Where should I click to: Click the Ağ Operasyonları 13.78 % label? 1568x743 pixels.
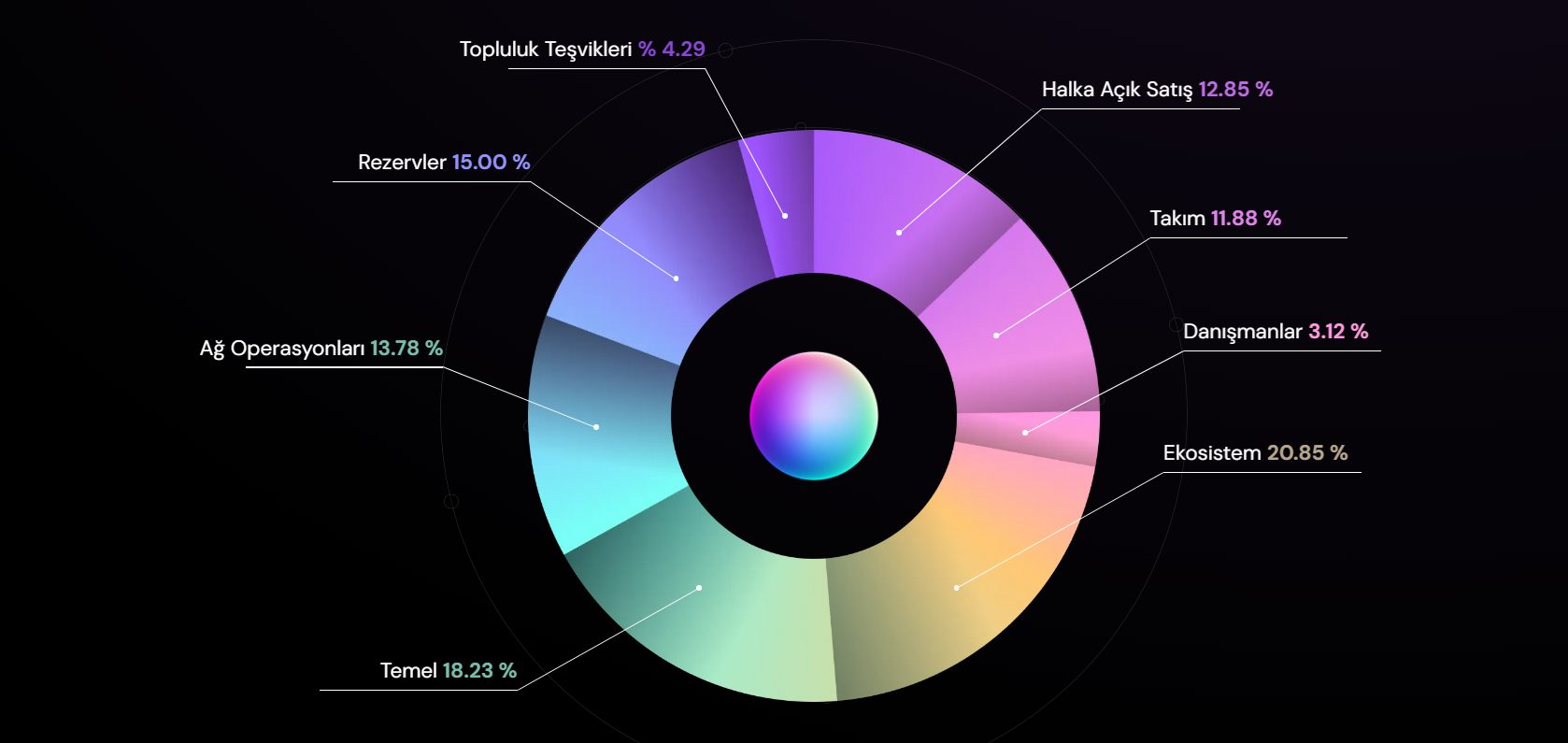tap(321, 349)
